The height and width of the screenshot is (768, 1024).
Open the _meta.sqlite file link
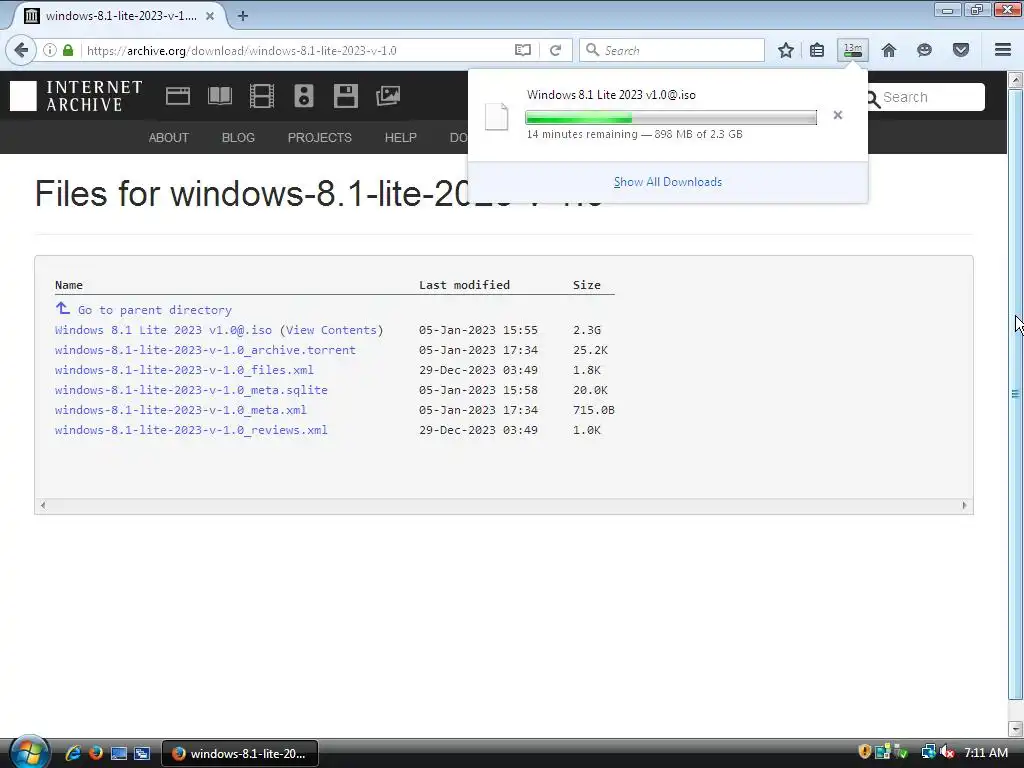tap(191, 390)
